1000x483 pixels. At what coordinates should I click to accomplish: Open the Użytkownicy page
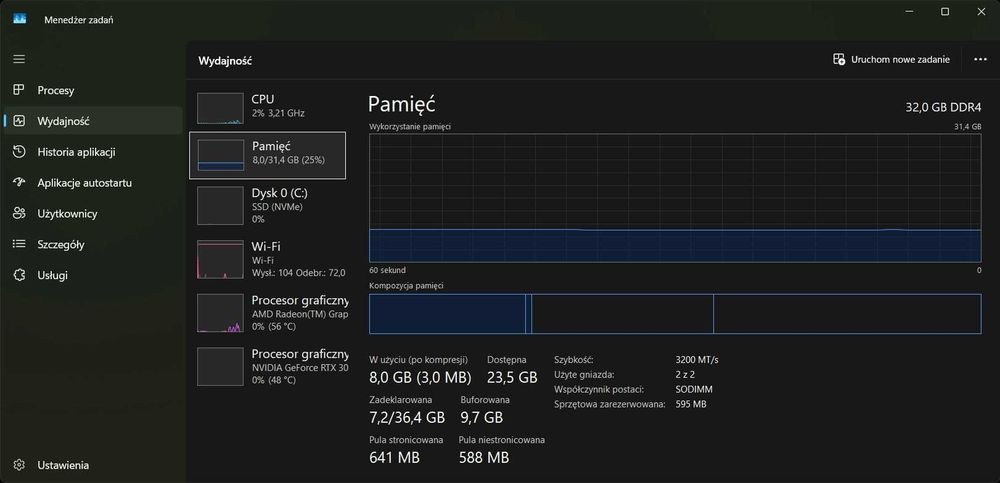tap(93, 214)
